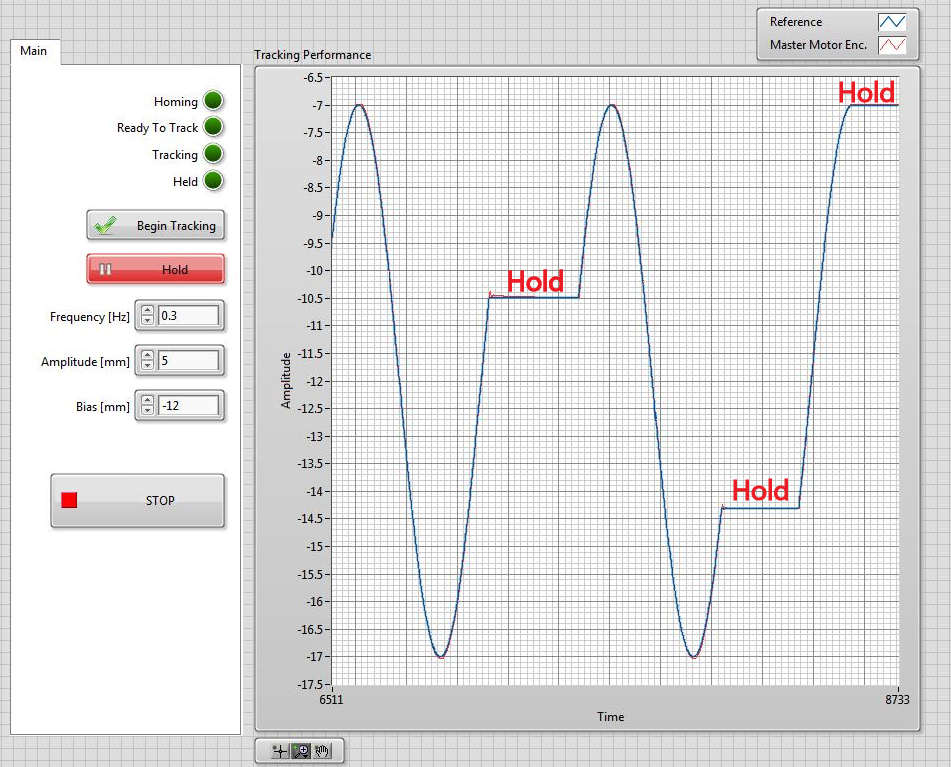Open the graph zoom tool
This screenshot has height=767, width=951.
(301, 750)
